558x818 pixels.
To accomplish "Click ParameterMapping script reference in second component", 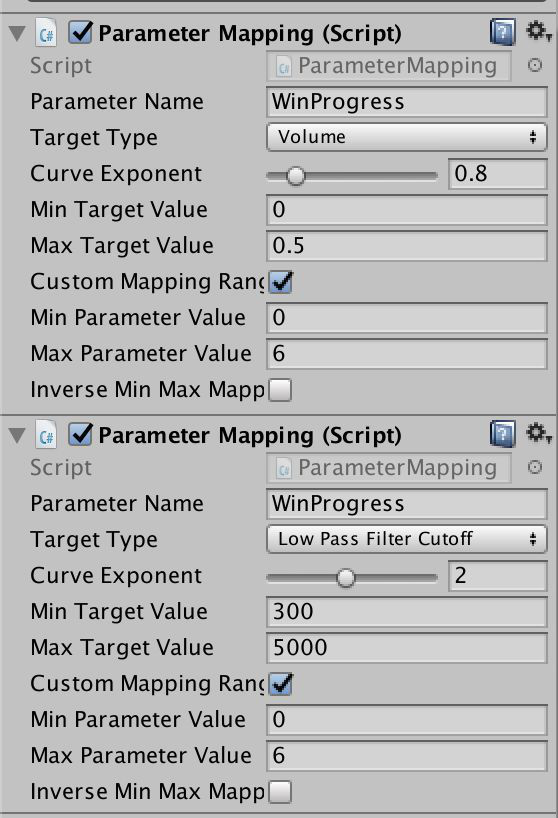I will pos(389,468).
